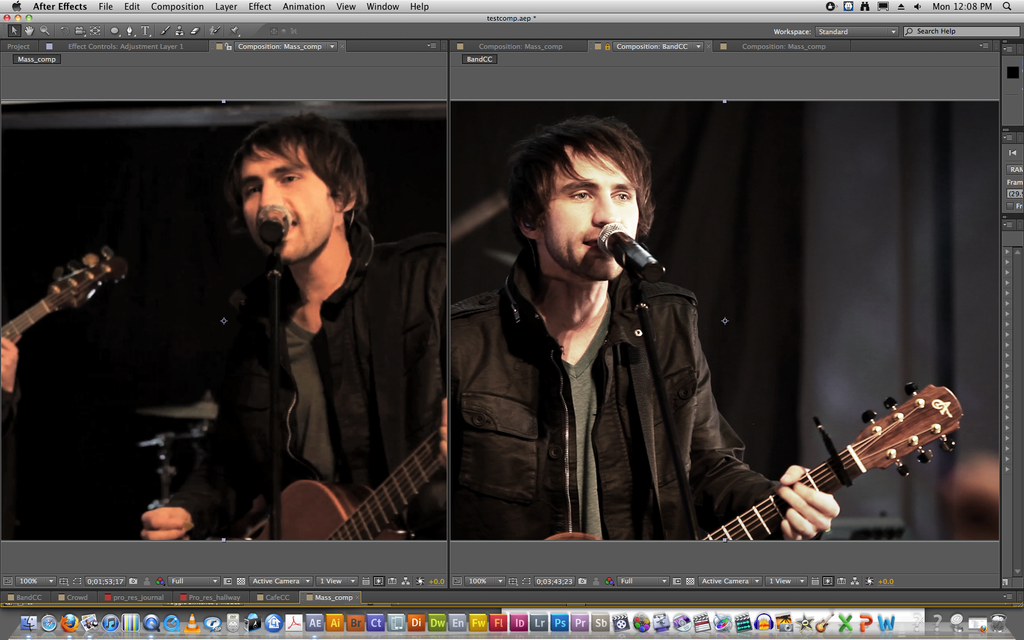Image resolution: width=1024 pixels, height=640 pixels.
Task: Select the Hand tool
Action: [29, 31]
